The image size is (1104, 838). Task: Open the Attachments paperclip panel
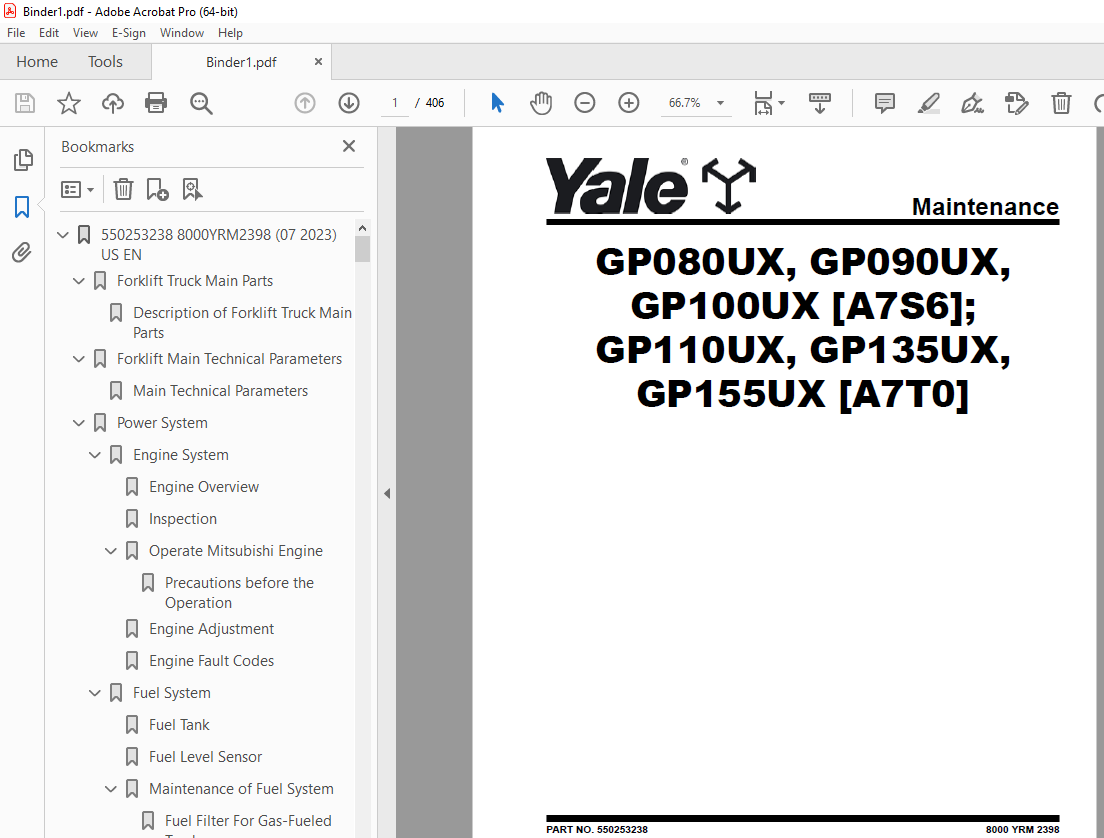click(22, 252)
